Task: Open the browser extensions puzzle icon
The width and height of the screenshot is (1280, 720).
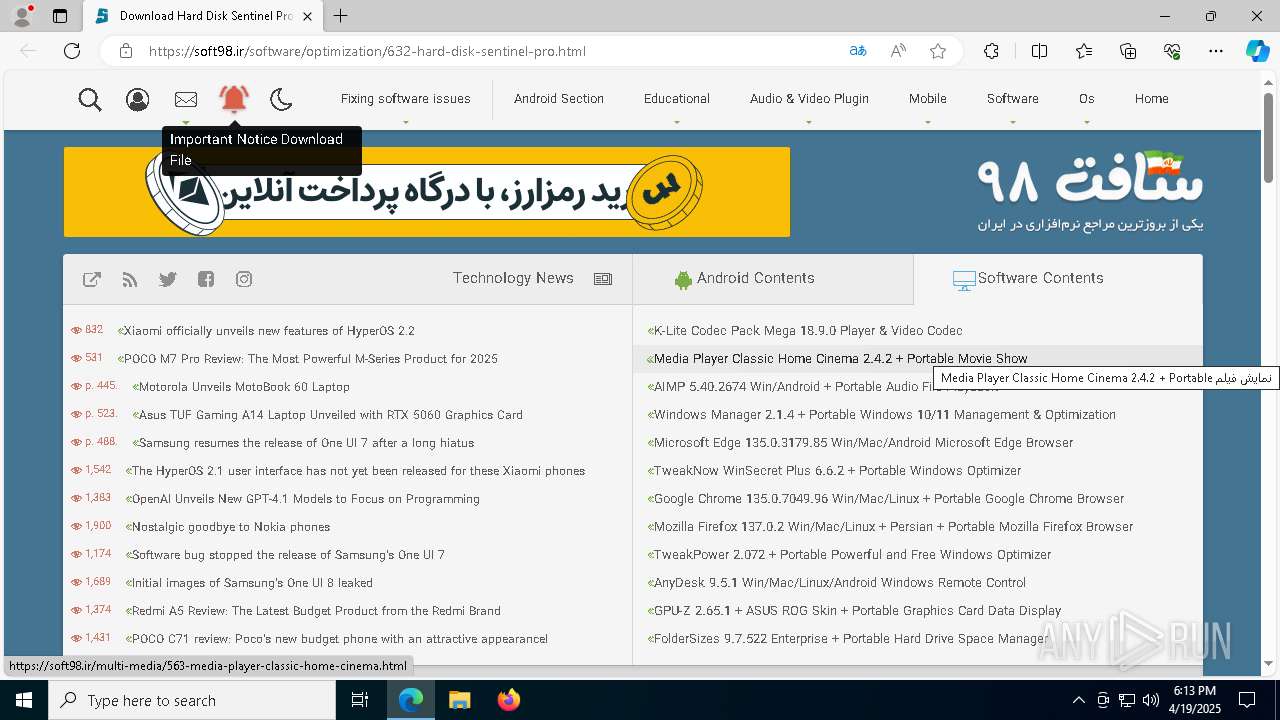Action: coord(991,51)
